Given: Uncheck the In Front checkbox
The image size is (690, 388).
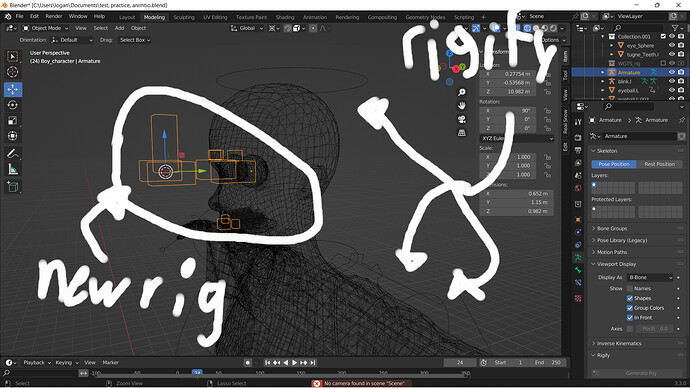Looking at the screenshot, I should [630, 318].
